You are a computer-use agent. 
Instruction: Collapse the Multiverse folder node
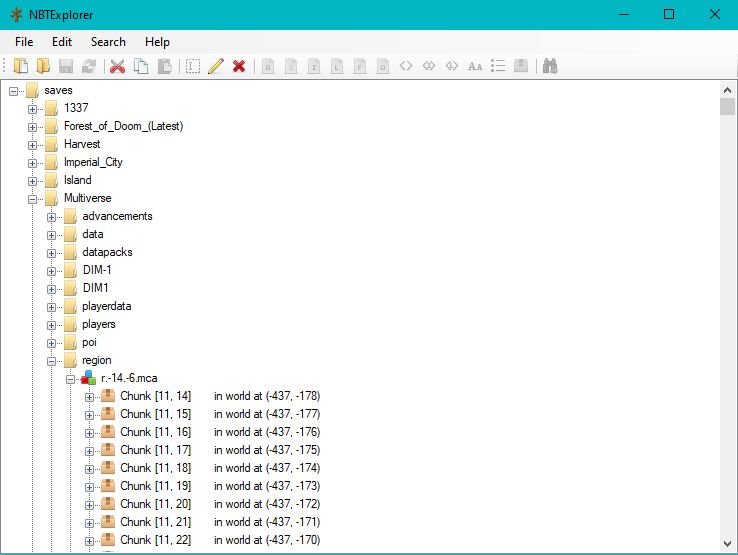pyautogui.click(x=32, y=199)
